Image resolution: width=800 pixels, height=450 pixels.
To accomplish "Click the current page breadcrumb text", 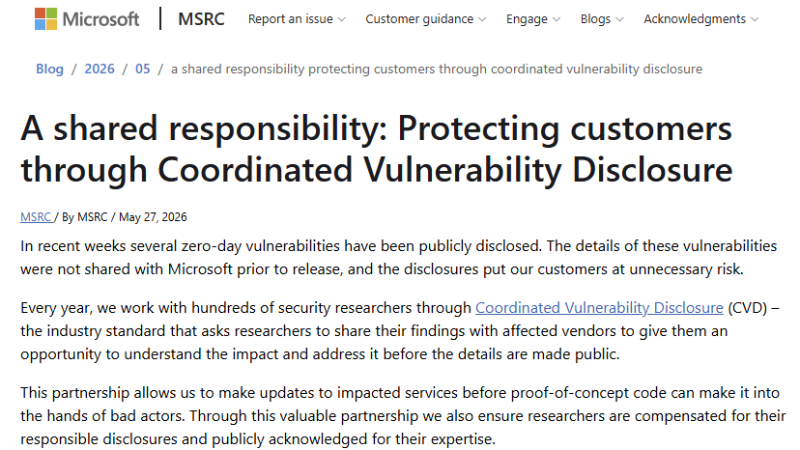I will tap(437, 69).
